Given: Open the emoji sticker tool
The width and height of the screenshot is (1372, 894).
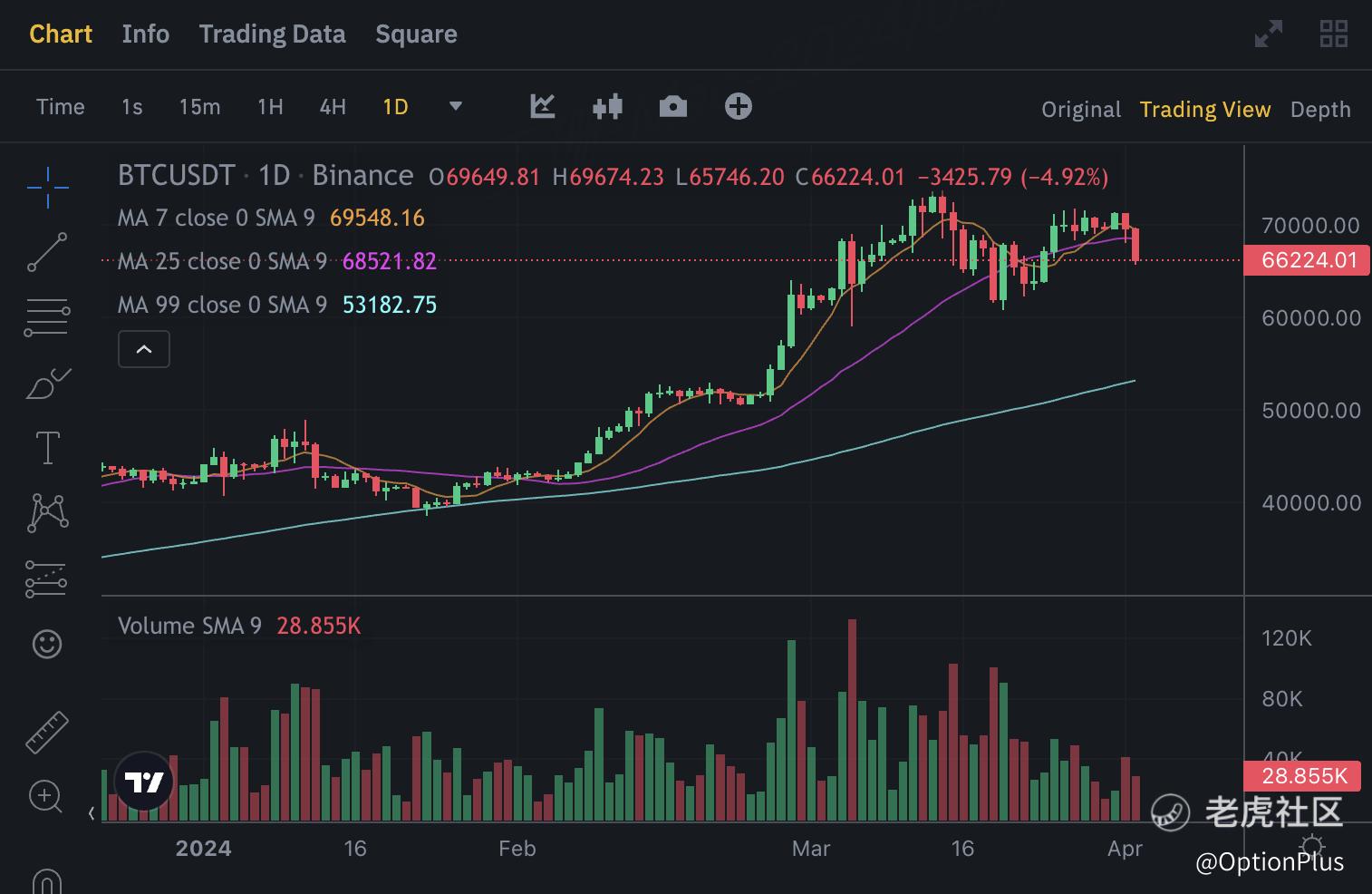Looking at the screenshot, I should coord(47,644).
